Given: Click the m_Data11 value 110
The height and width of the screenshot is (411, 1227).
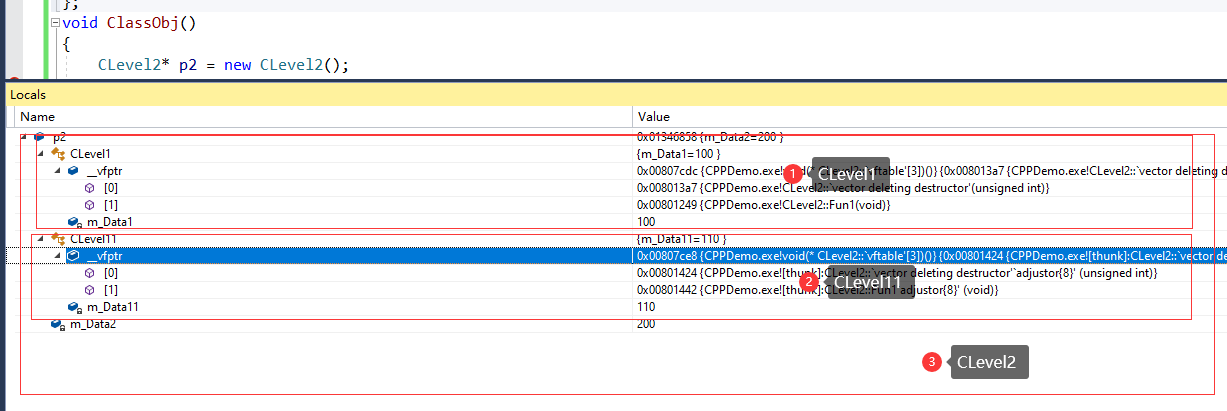Looking at the screenshot, I should [647, 307].
